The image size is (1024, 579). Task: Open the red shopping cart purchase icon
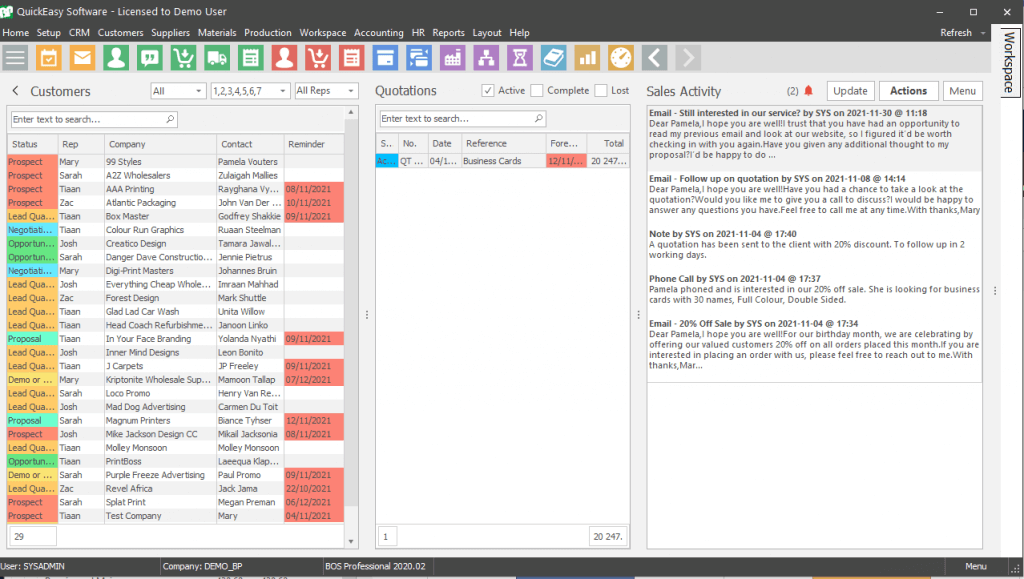[x=317, y=58]
